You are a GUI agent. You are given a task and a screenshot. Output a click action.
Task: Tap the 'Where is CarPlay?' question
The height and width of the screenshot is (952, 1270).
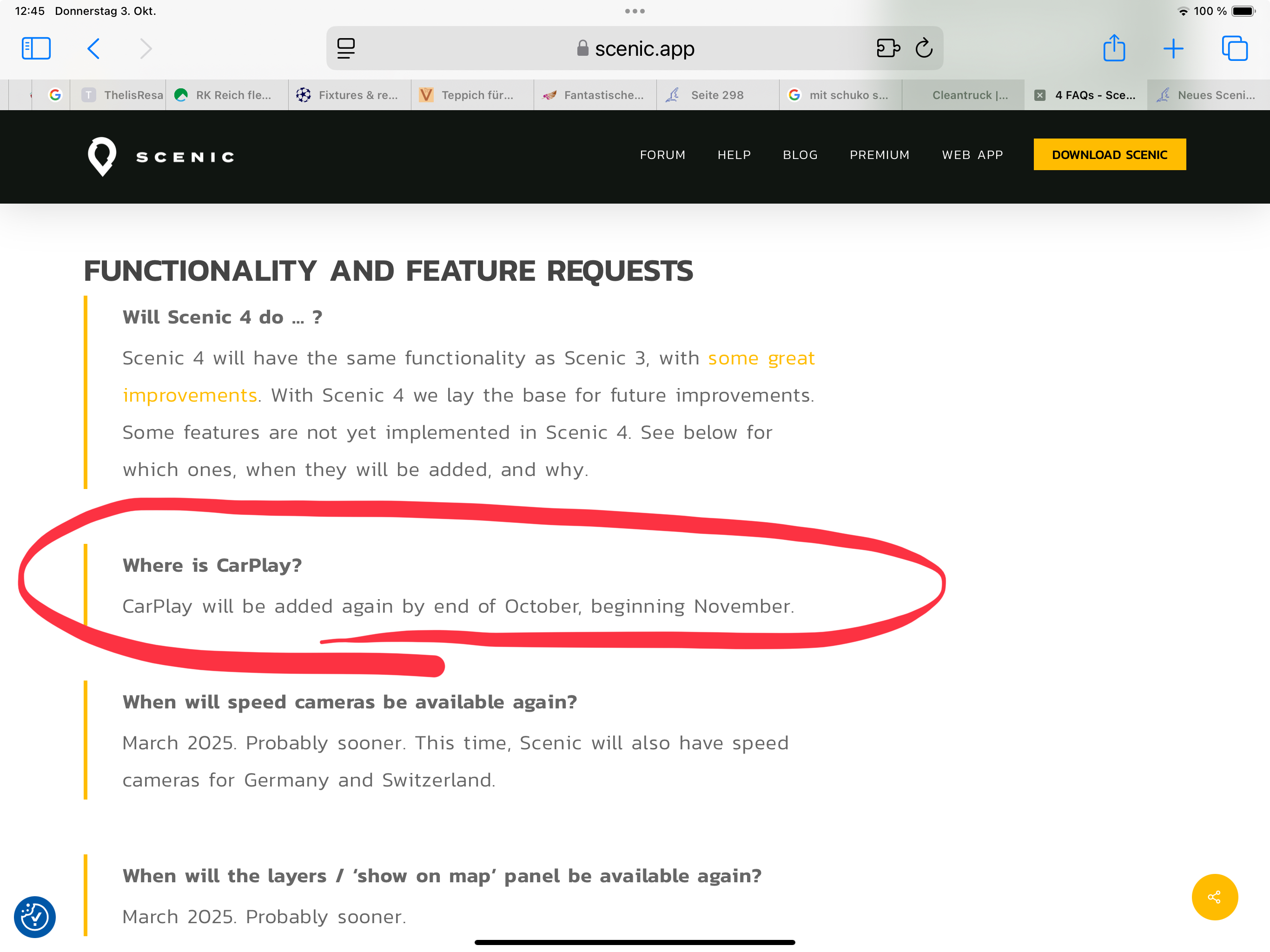[x=212, y=565]
